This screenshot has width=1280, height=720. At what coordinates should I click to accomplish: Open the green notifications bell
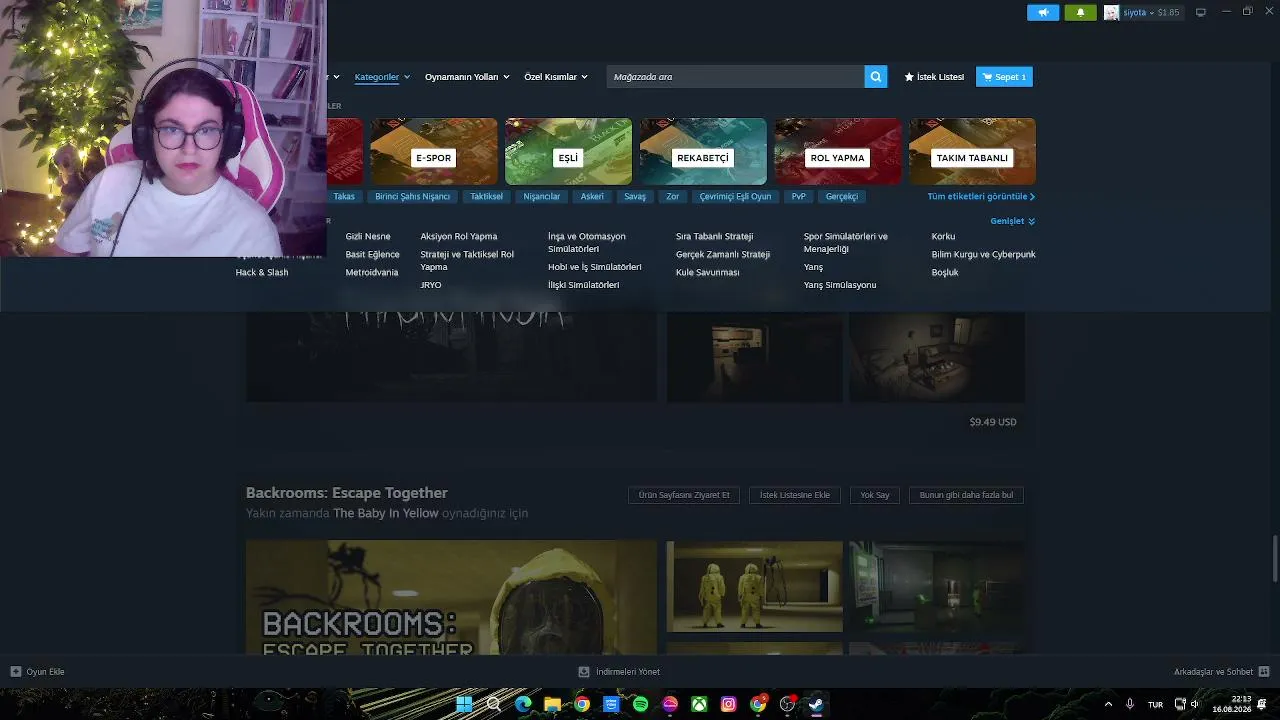[1080, 13]
